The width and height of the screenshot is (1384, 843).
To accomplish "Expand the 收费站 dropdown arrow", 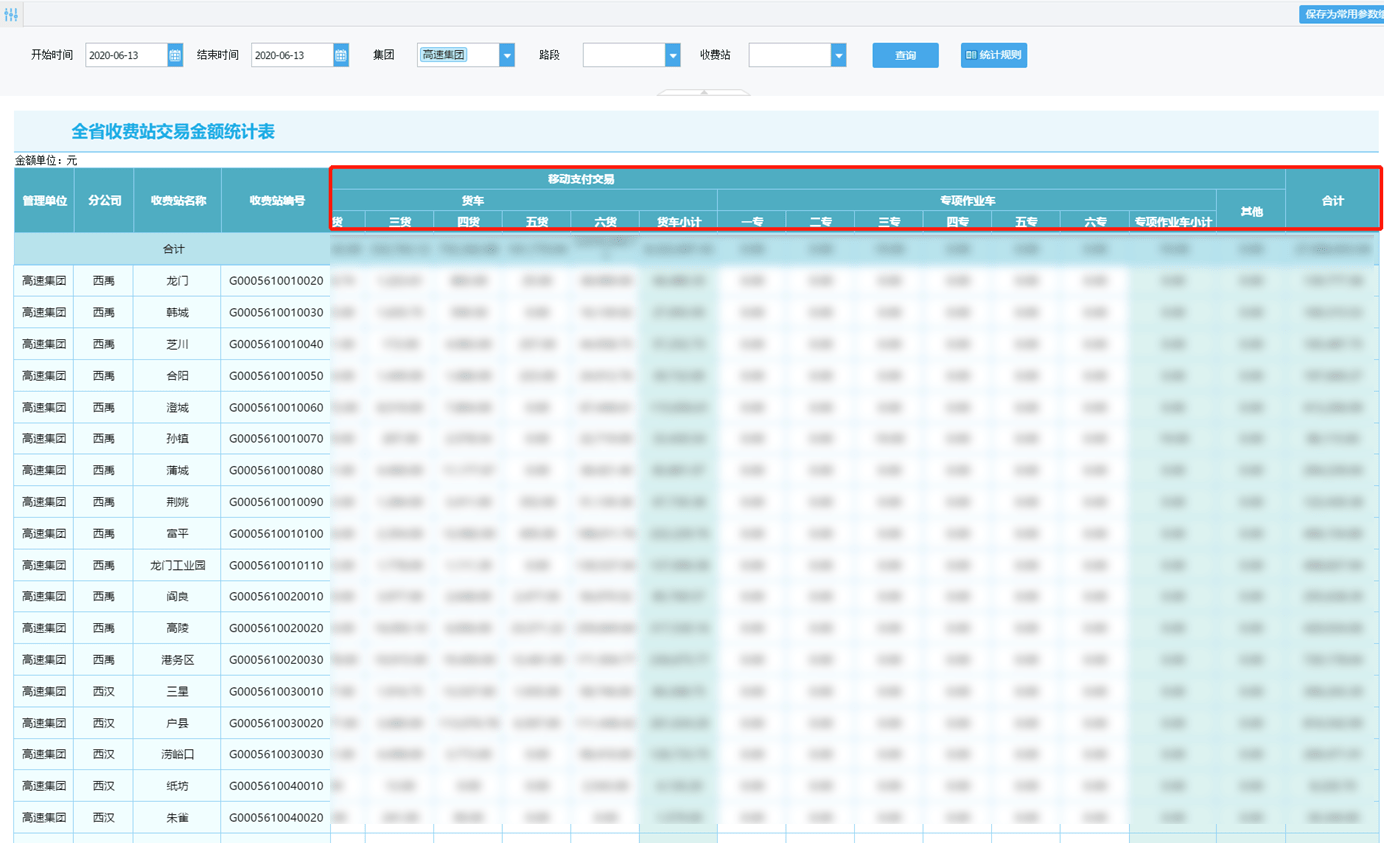I will (839, 55).
